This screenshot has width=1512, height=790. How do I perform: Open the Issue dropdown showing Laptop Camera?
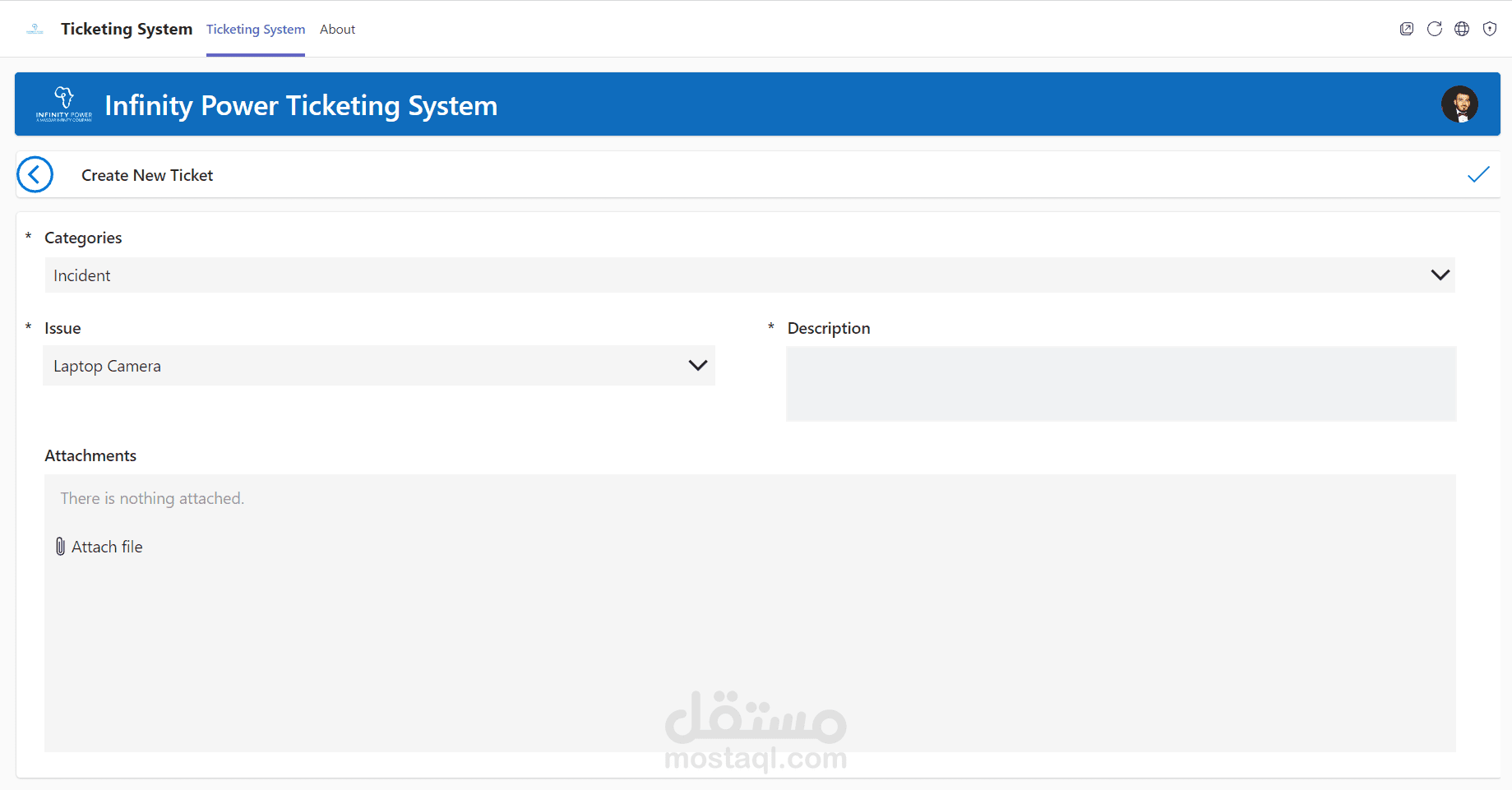(x=379, y=366)
